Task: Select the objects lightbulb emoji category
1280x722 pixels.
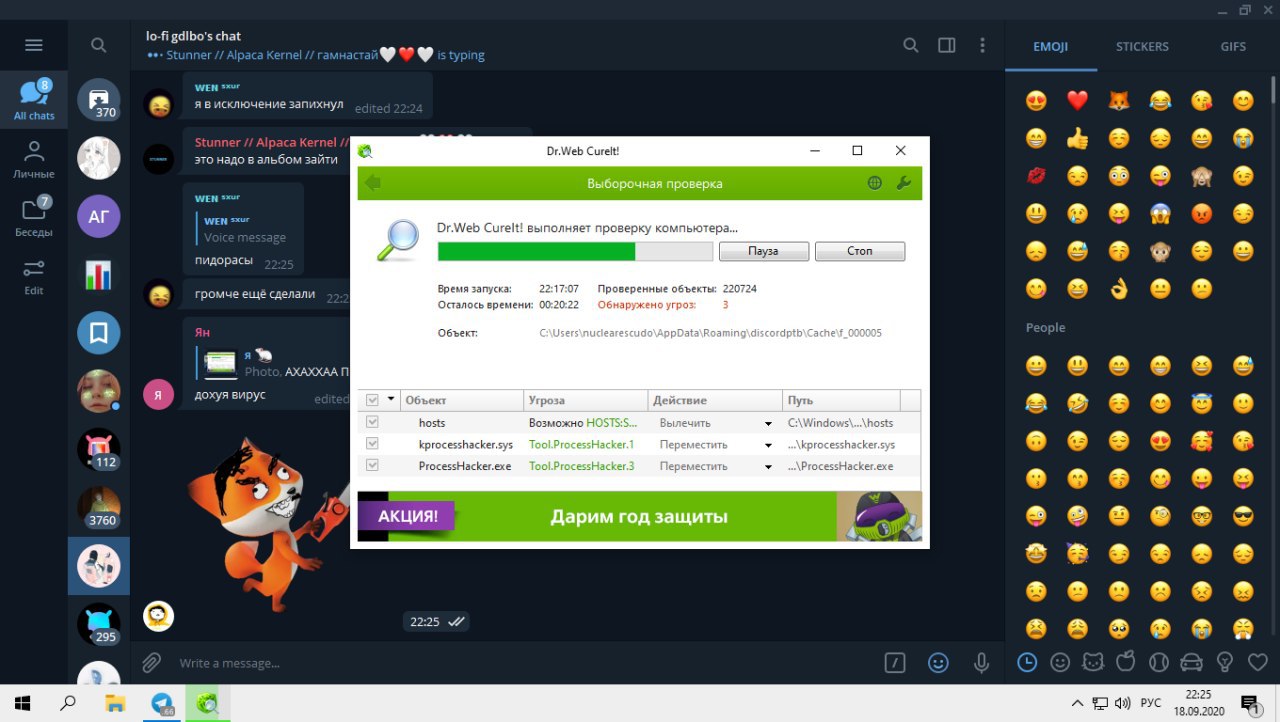Action: 1224,661
